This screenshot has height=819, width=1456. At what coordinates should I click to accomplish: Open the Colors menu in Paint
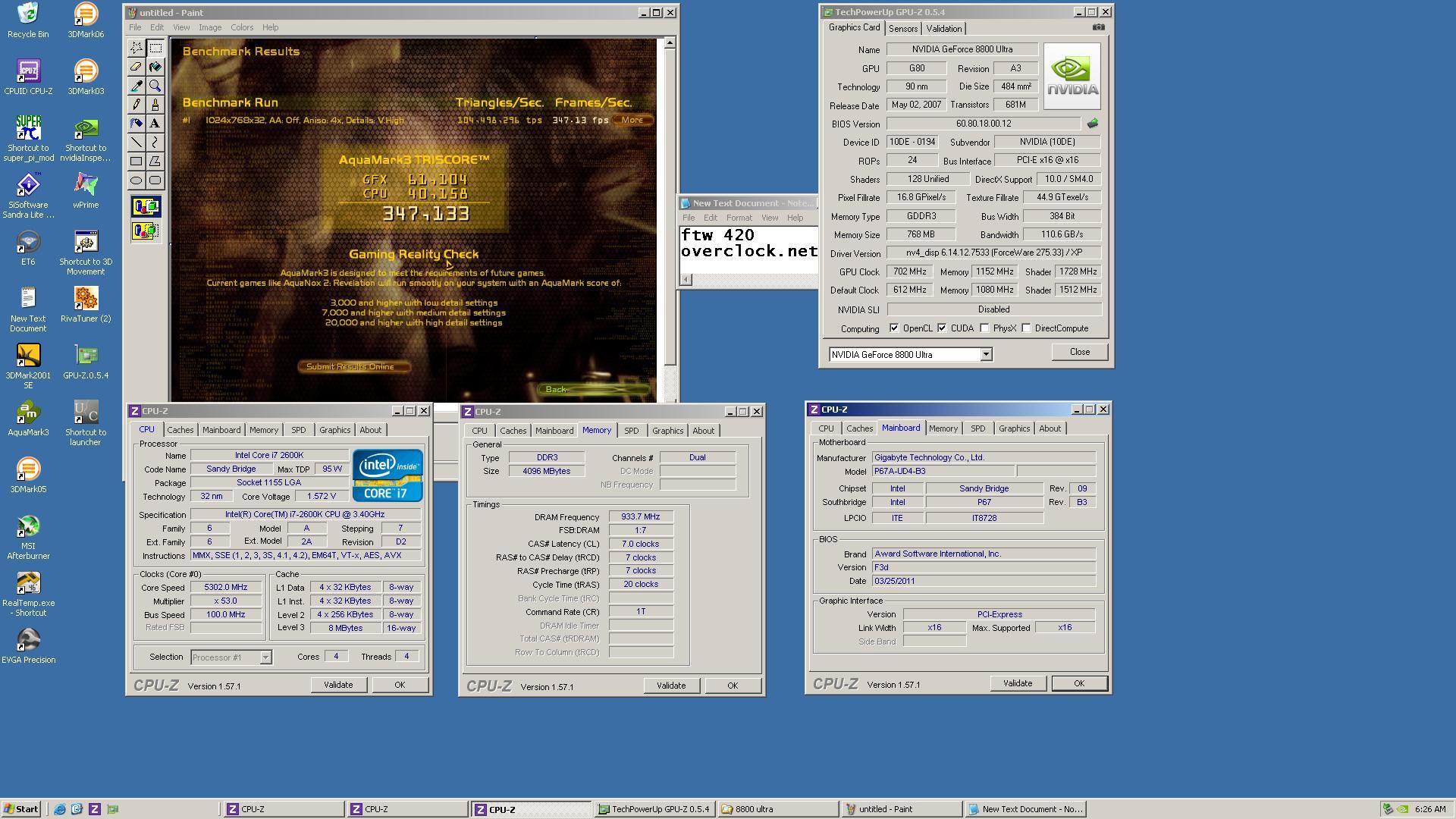pos(242,27)
